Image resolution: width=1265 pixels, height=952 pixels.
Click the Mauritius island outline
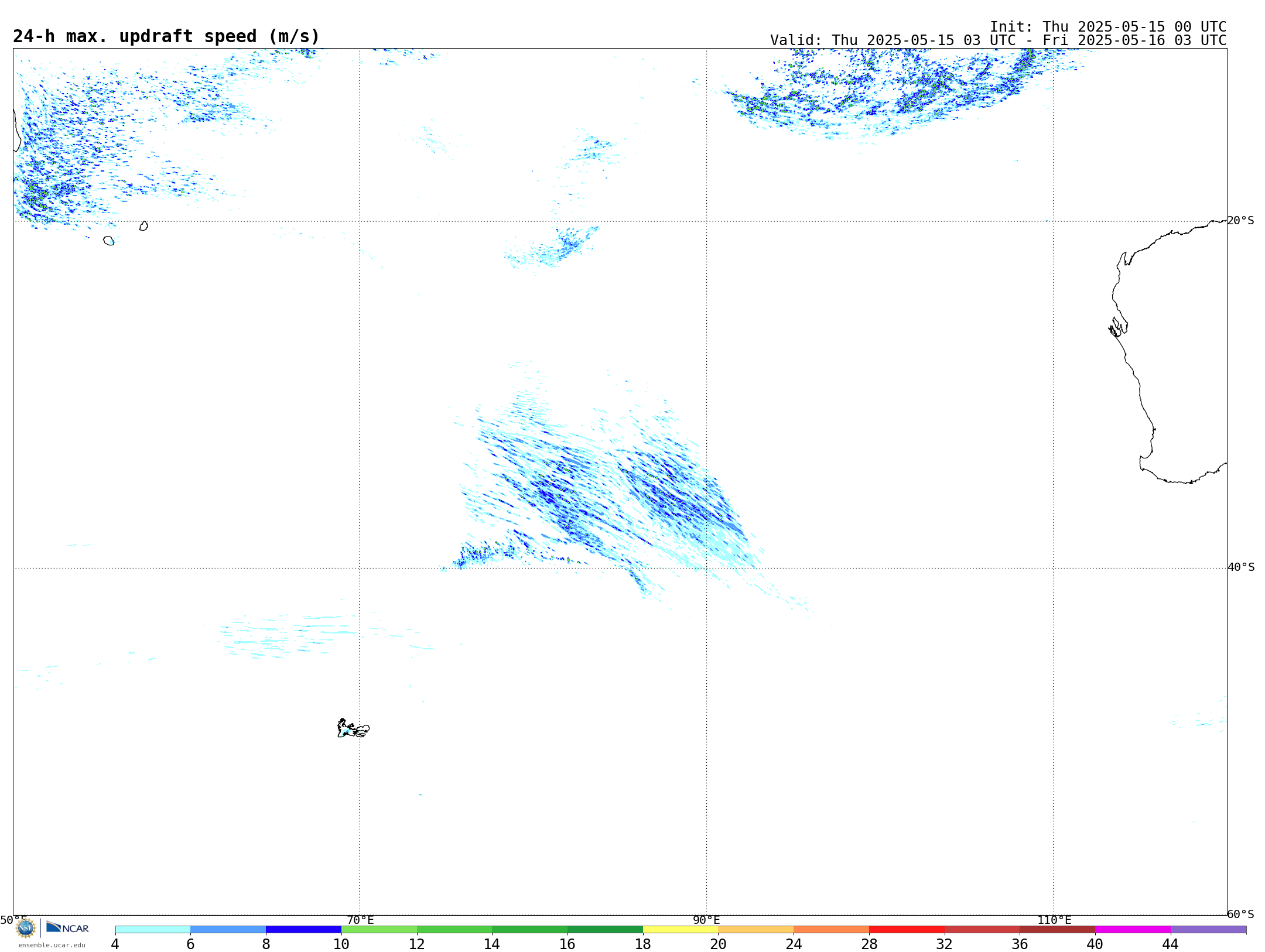(x=143, y=226)
